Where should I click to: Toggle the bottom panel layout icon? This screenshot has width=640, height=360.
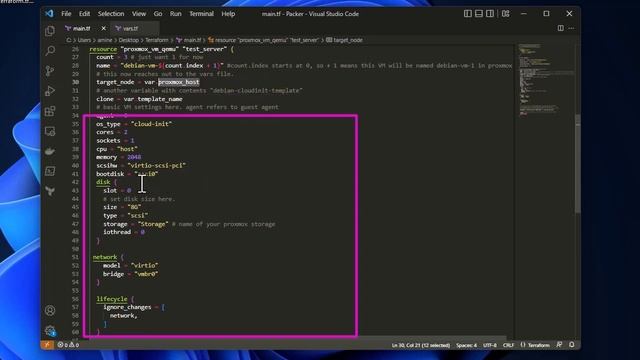coord(479,13)
